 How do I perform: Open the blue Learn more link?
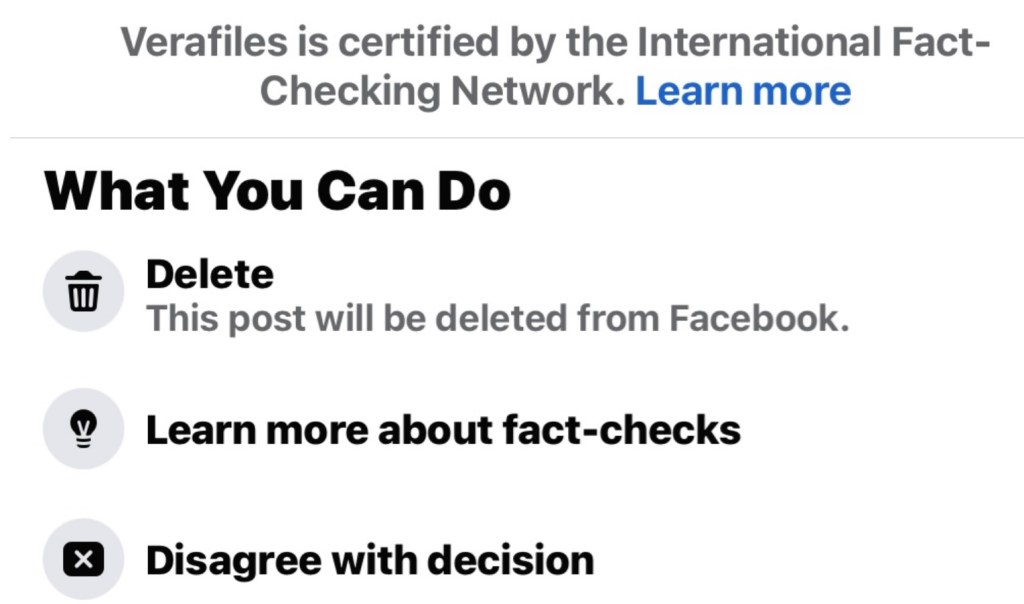743,91
